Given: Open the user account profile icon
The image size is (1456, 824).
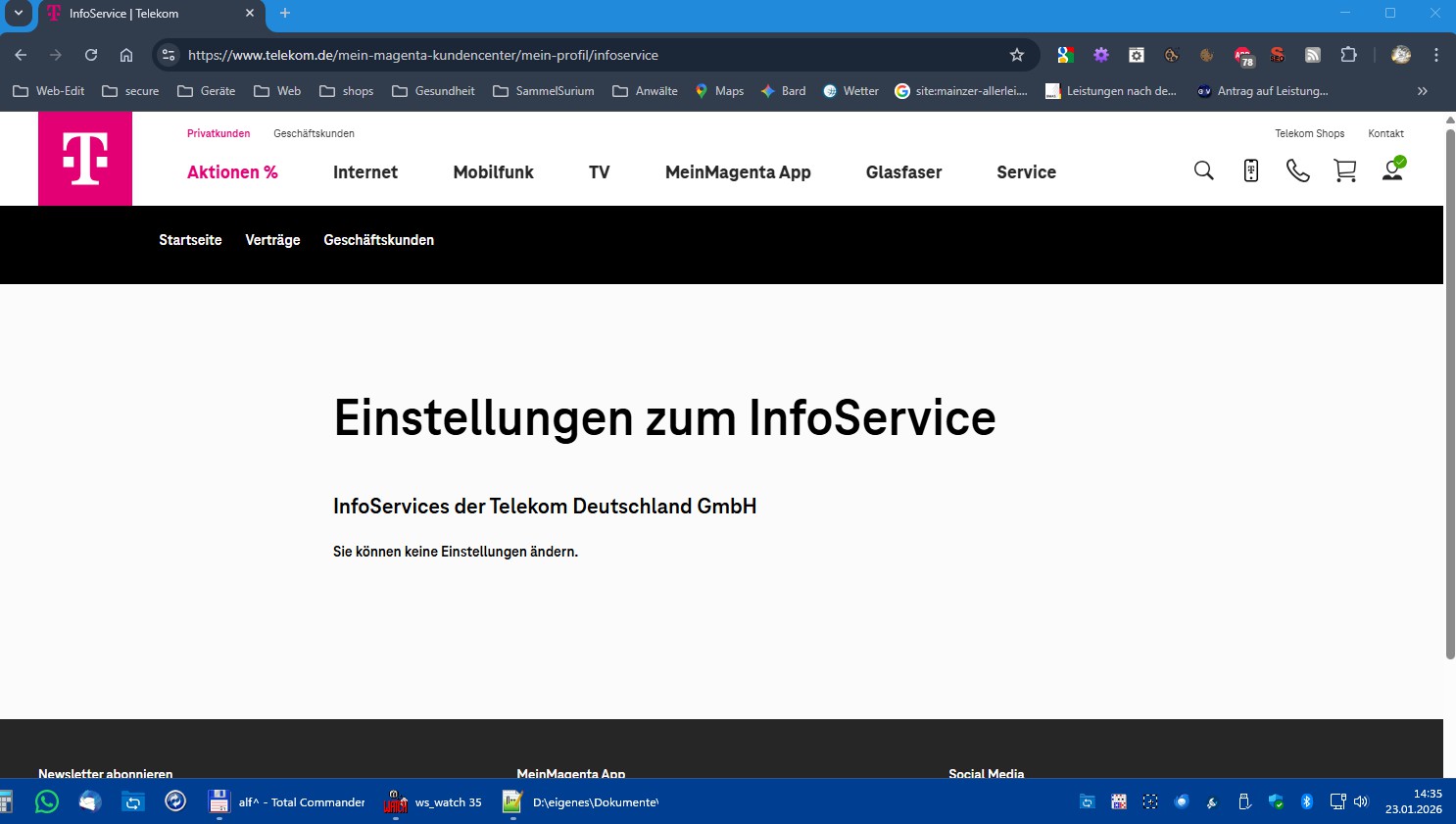Looking at the screenshot, I should (x=1392, y=170).
